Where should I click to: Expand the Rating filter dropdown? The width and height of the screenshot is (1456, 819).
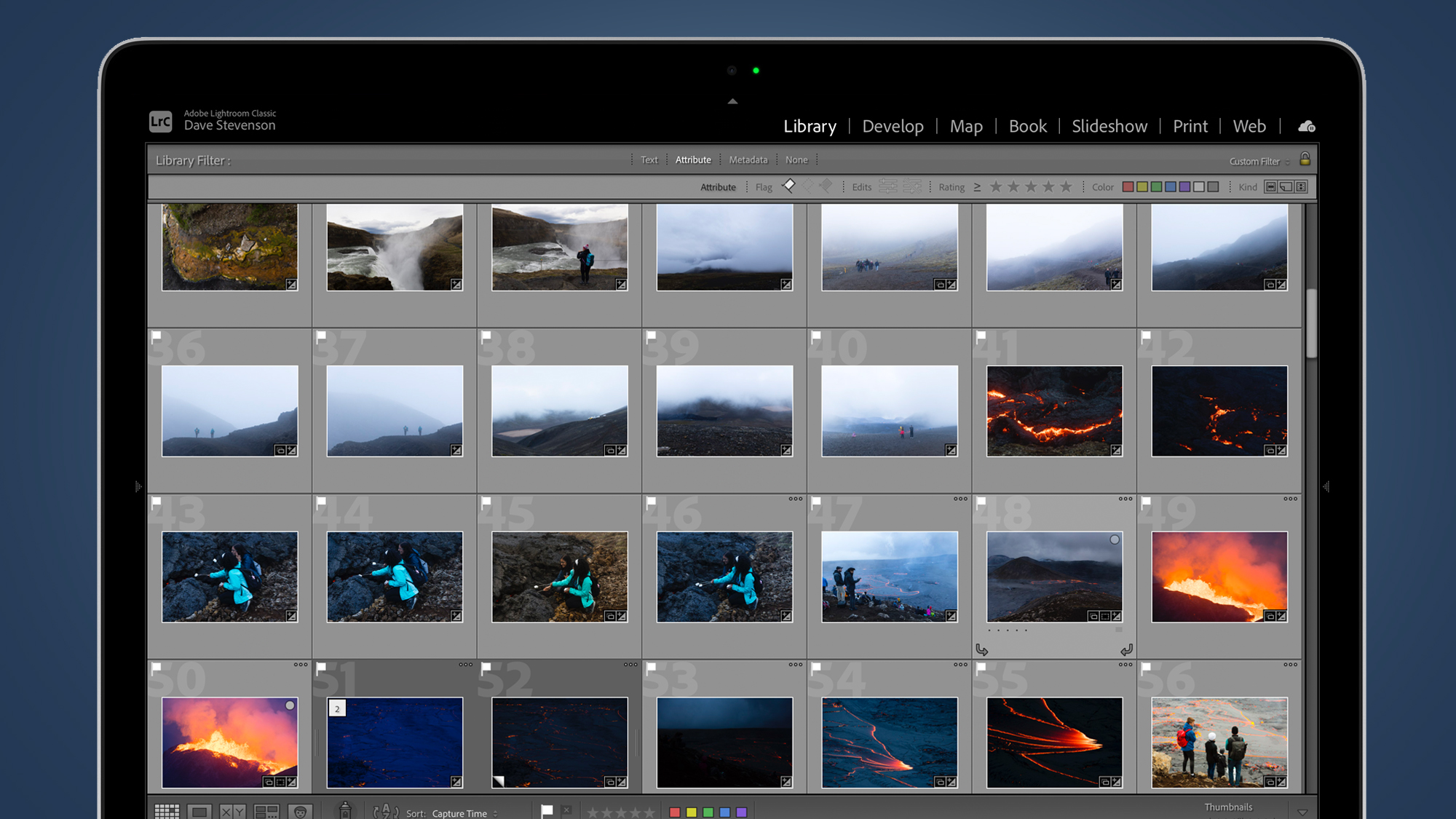976,187
